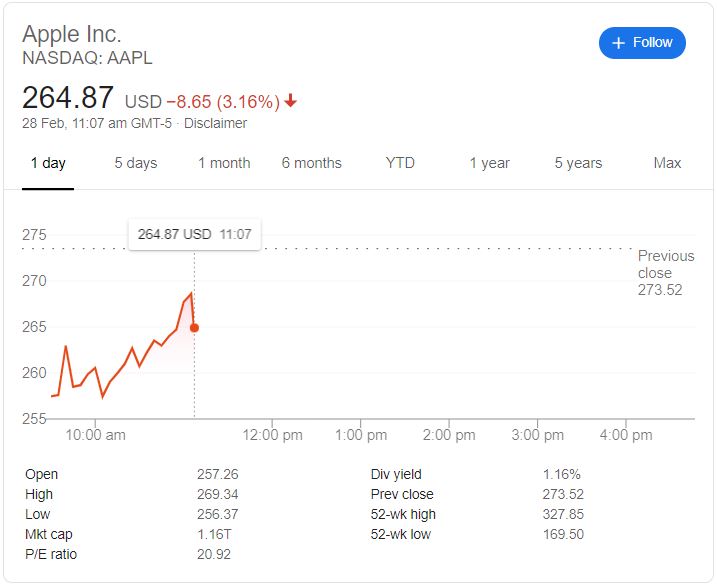Image resolution: width=717 pixels, height=587 pixels.
Task: Switch to the 1 day tab
Action: coord(48,163)
